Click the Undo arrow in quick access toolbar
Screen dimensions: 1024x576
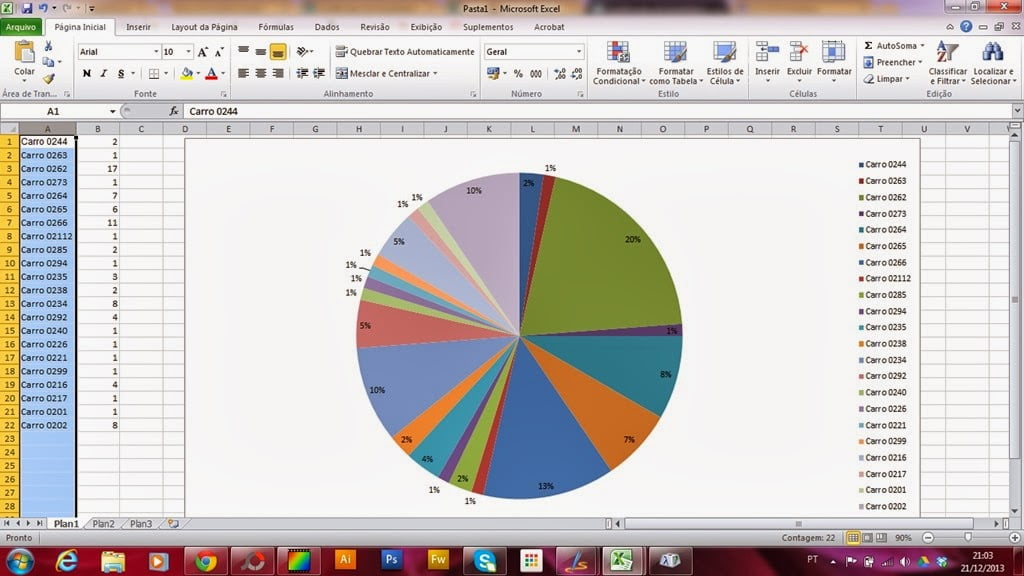click(43, 8)
